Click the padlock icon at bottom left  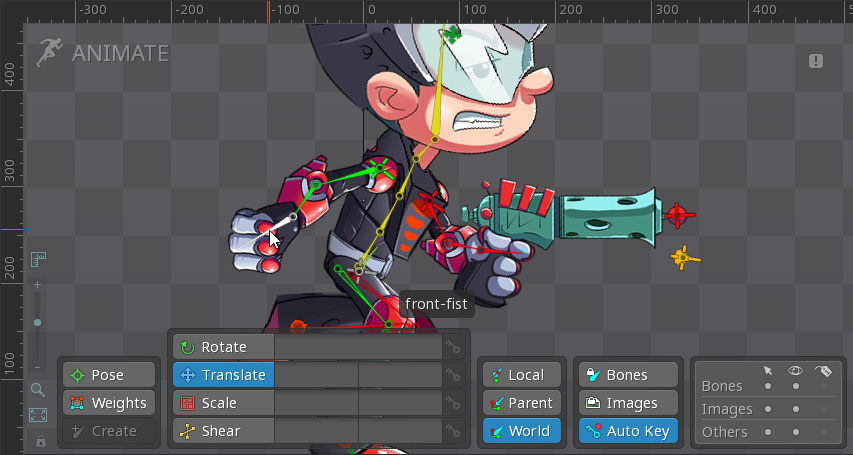(40, 441)
